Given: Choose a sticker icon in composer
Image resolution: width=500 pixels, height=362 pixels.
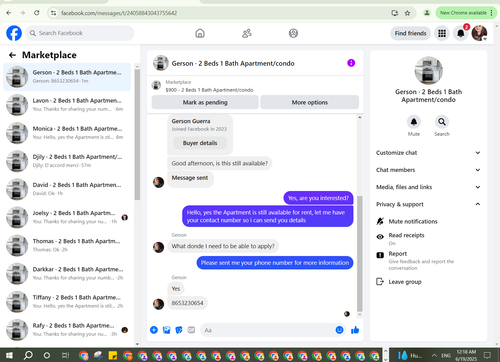Looking at the screenshot, I should (179, 330).
